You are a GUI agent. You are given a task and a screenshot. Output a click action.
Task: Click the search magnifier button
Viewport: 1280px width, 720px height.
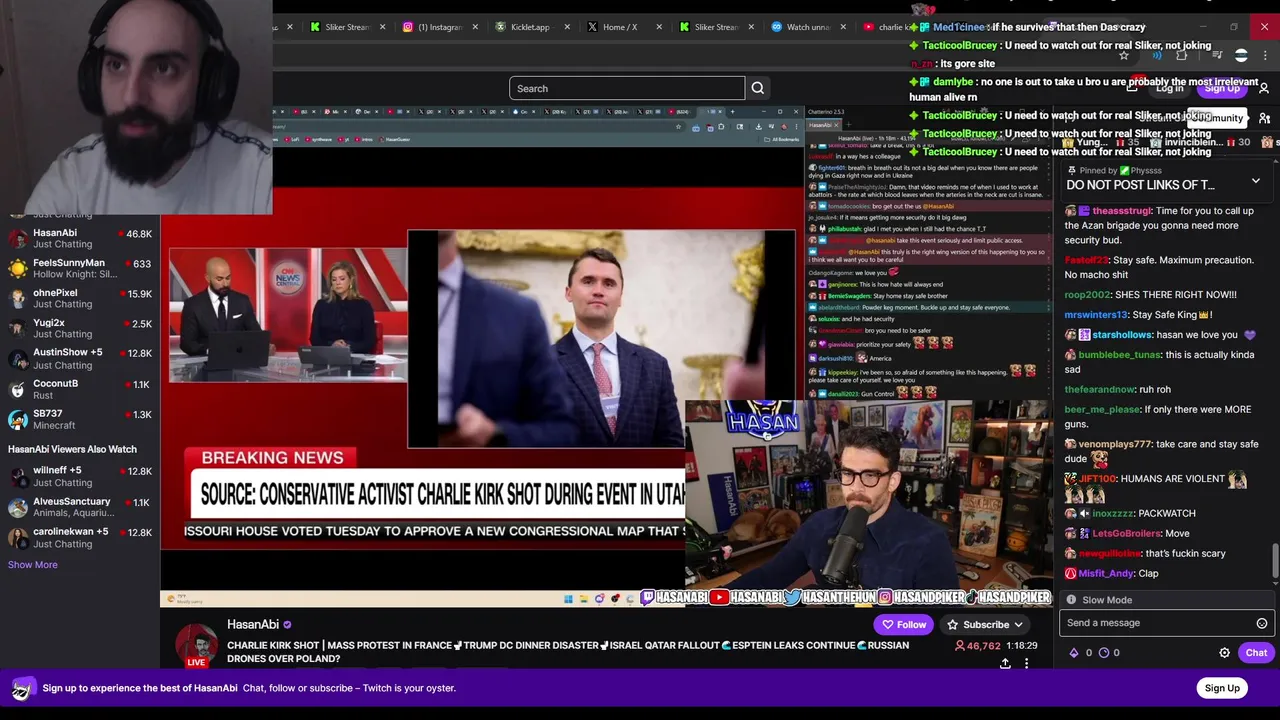[758, 88]
